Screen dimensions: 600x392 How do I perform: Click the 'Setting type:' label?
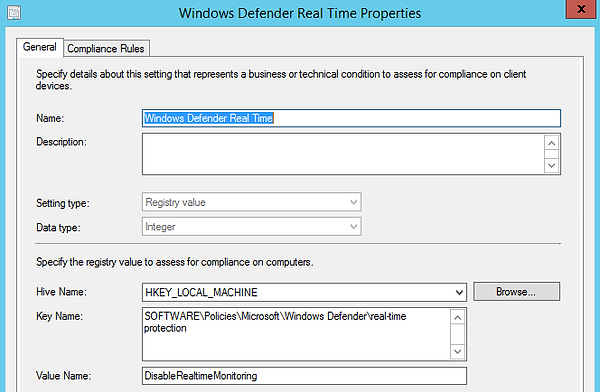63,203
